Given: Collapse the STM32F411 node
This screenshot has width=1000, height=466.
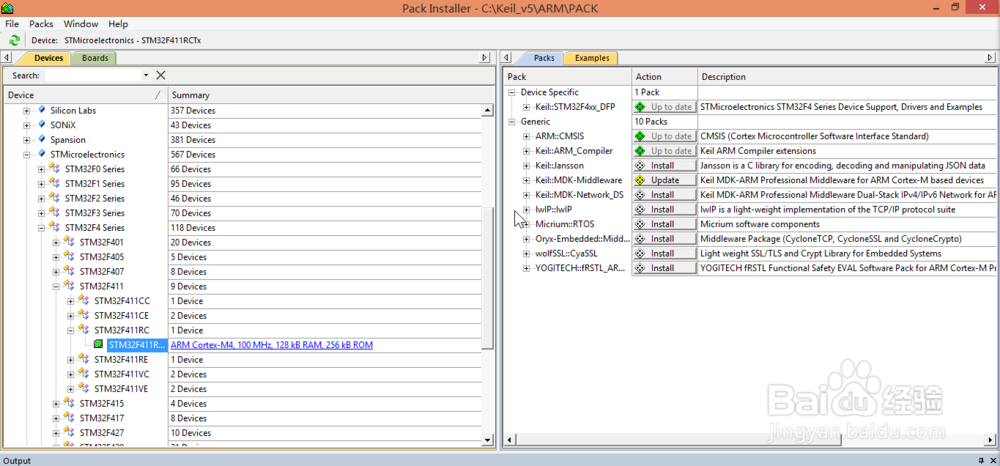Looking at the screenshot, I should pyautogui.click(x=56, y=286).
